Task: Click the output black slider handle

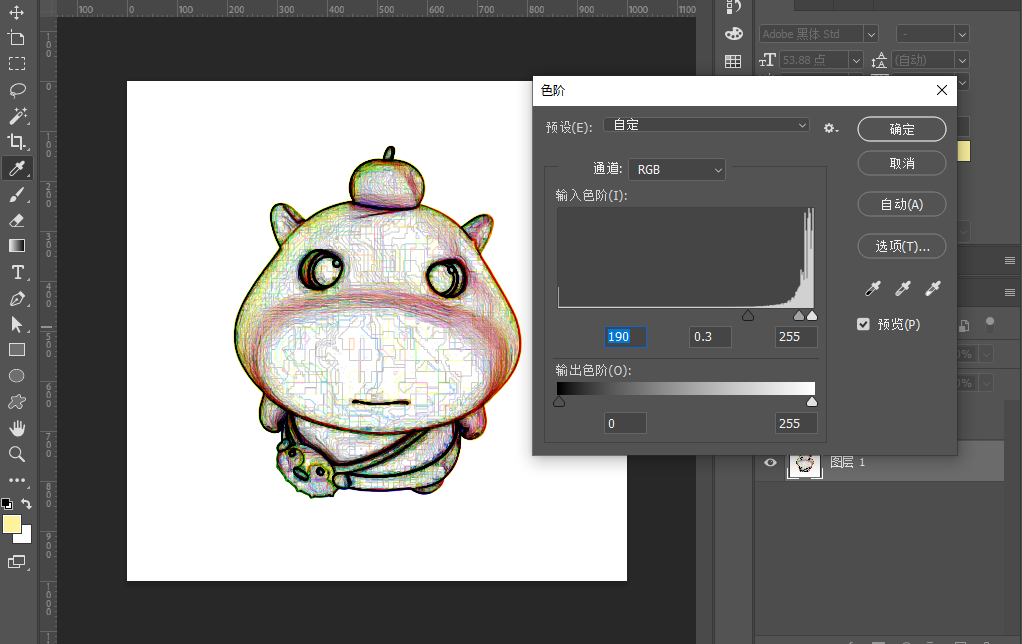Action: click(x=559, y=402)
